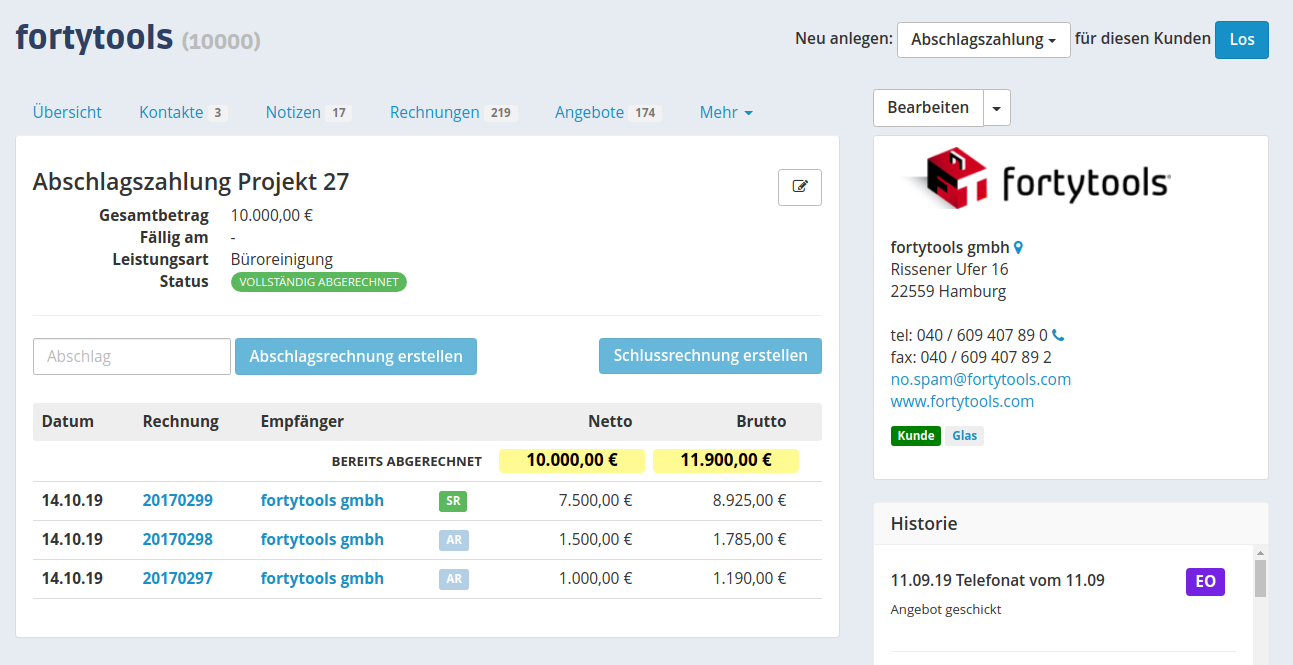
Task: Open fortytools gmbh recipient of invoice 20170297
Action: coord(322,579)
